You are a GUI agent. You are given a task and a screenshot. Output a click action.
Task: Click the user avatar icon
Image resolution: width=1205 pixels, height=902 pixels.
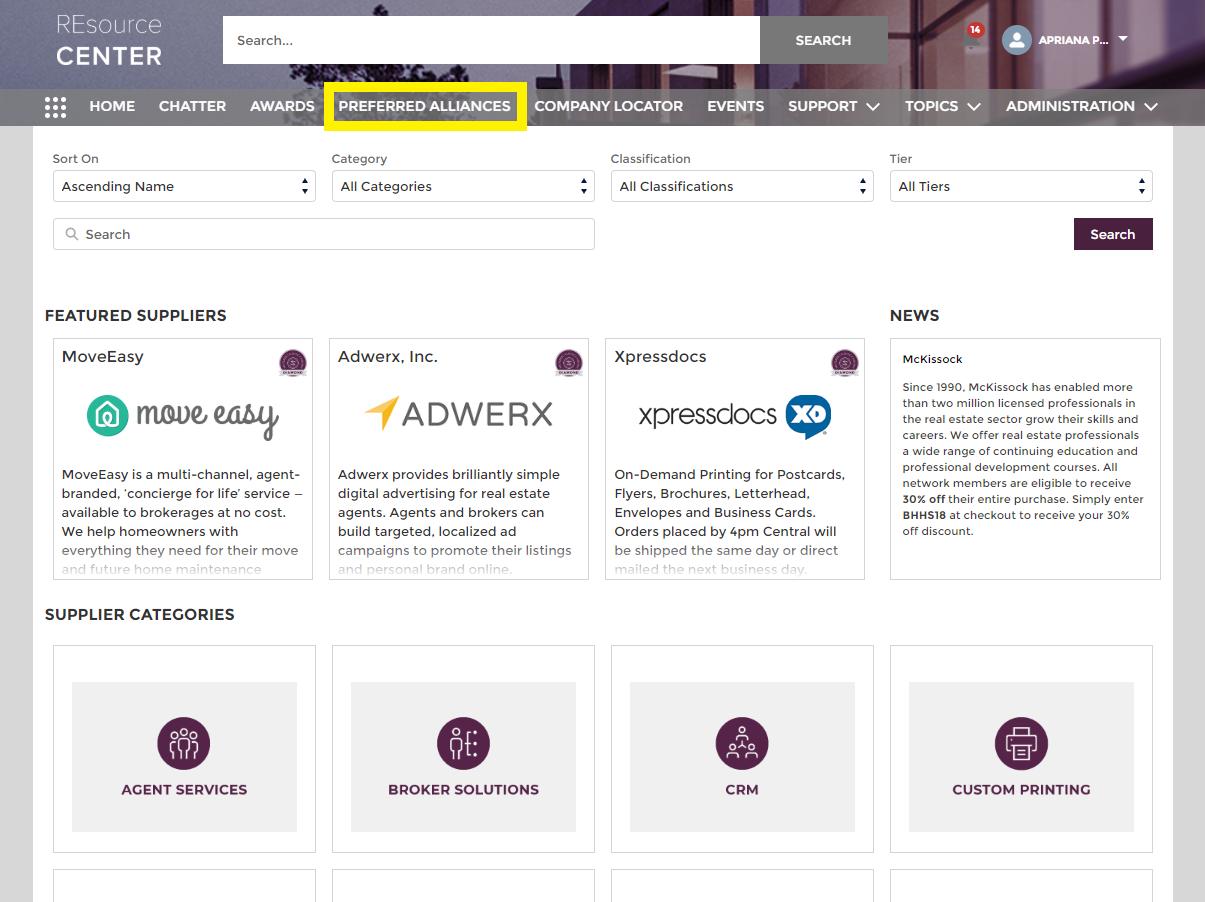[1017, 40]
